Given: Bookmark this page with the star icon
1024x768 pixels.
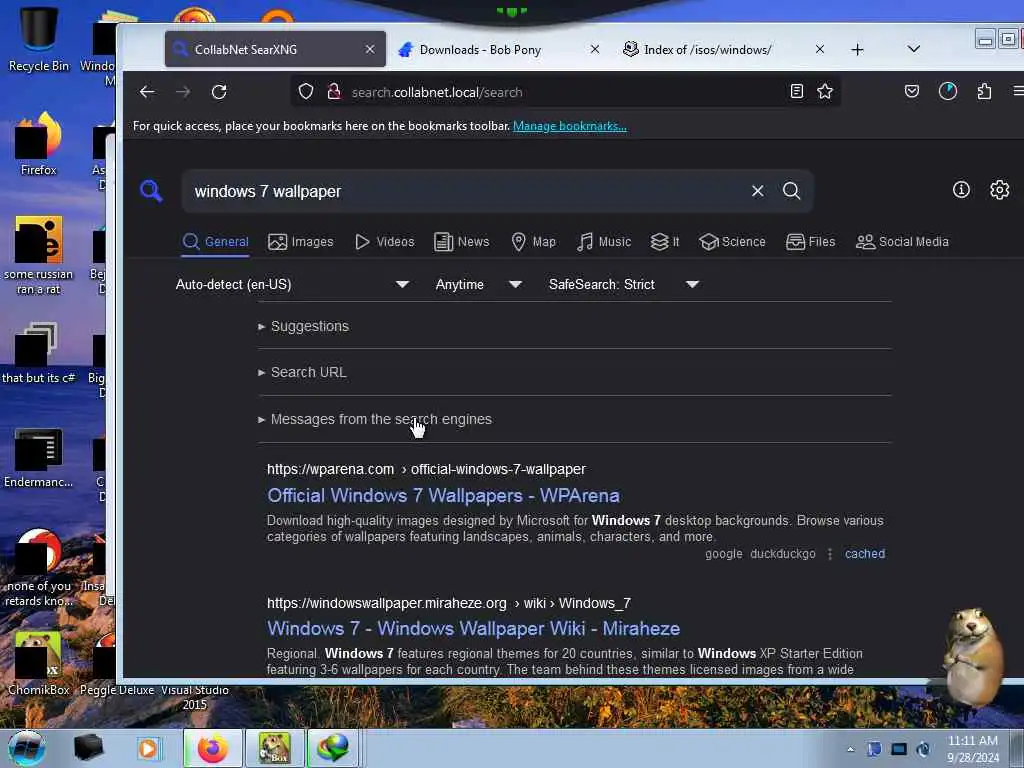Looking at the screenshot, I should tap(825, 91).
